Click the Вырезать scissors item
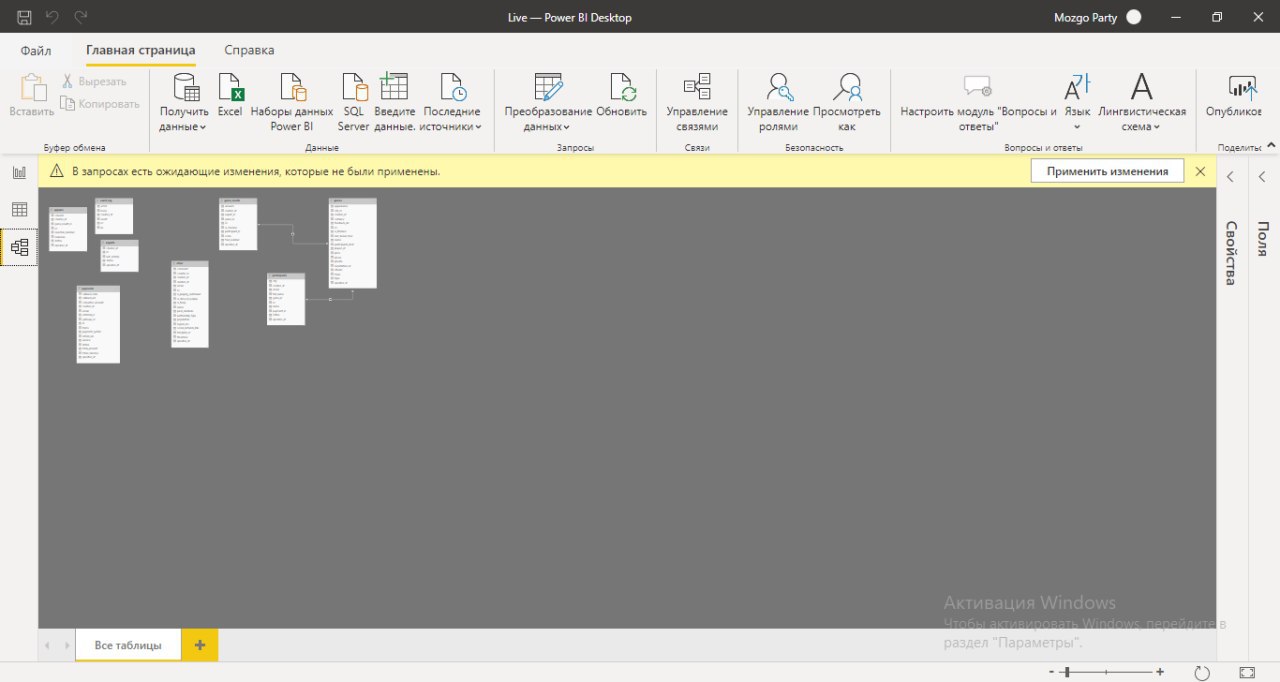The height and width of the screenshot is (682, 1280). coord(93,81)
